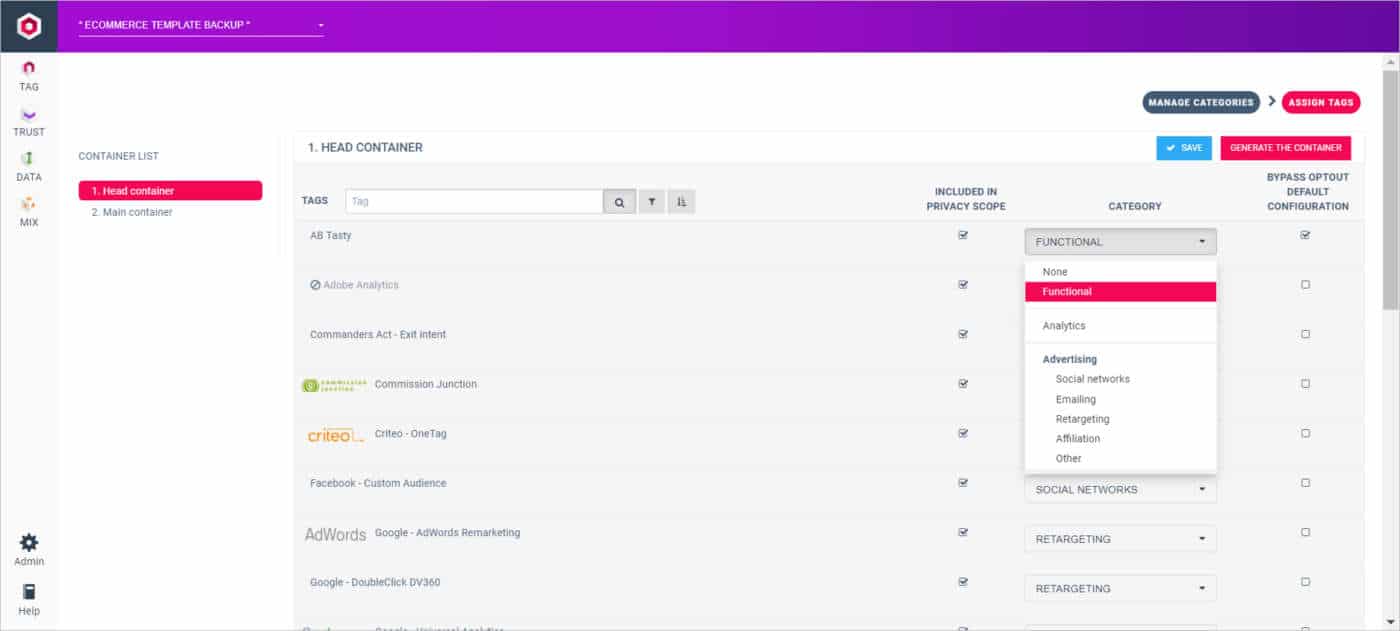Image resolution: width=1400 pixels, height=631 pixels.
Task: Click the page vertical scrollbar
Action: click(x=1391, y=190)
